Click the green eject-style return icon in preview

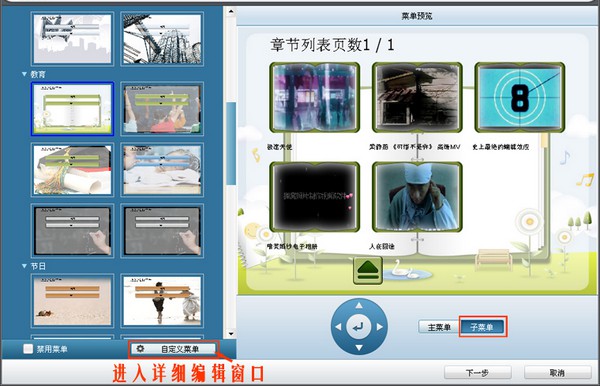(x=368, y=270)
